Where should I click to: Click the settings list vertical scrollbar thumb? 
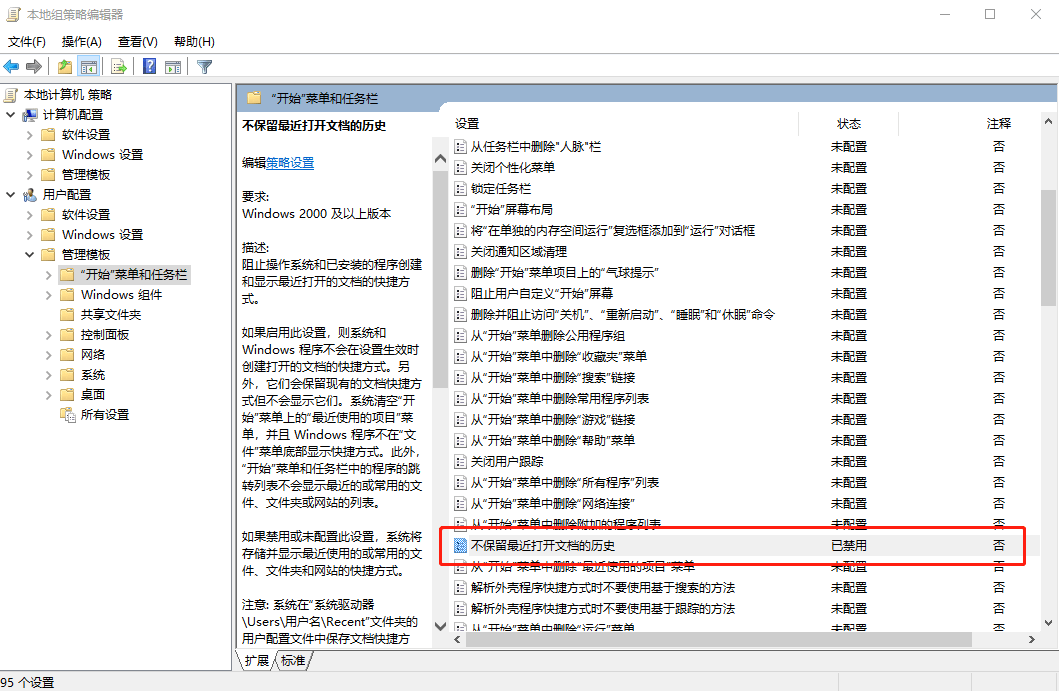(1048, 247)
